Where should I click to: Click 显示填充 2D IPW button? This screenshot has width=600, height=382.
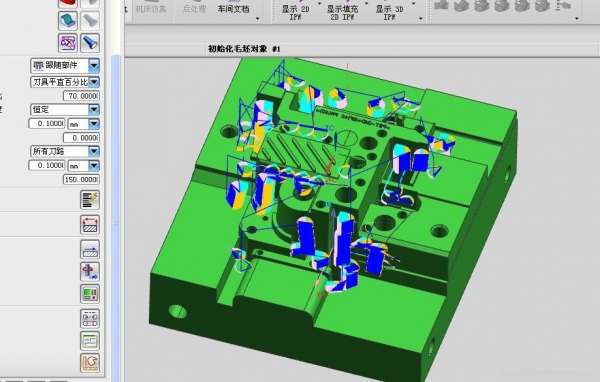[x=342, y=12]
